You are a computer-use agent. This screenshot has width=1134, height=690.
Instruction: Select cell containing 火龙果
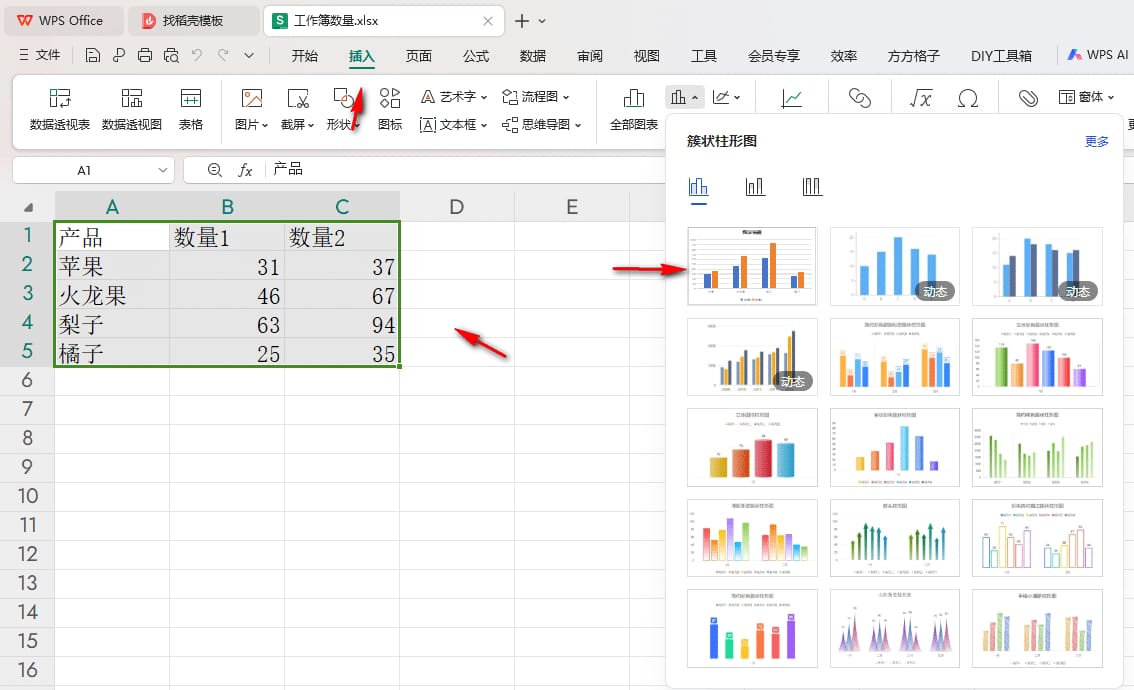pyautogui.click(x=112, y=295)
